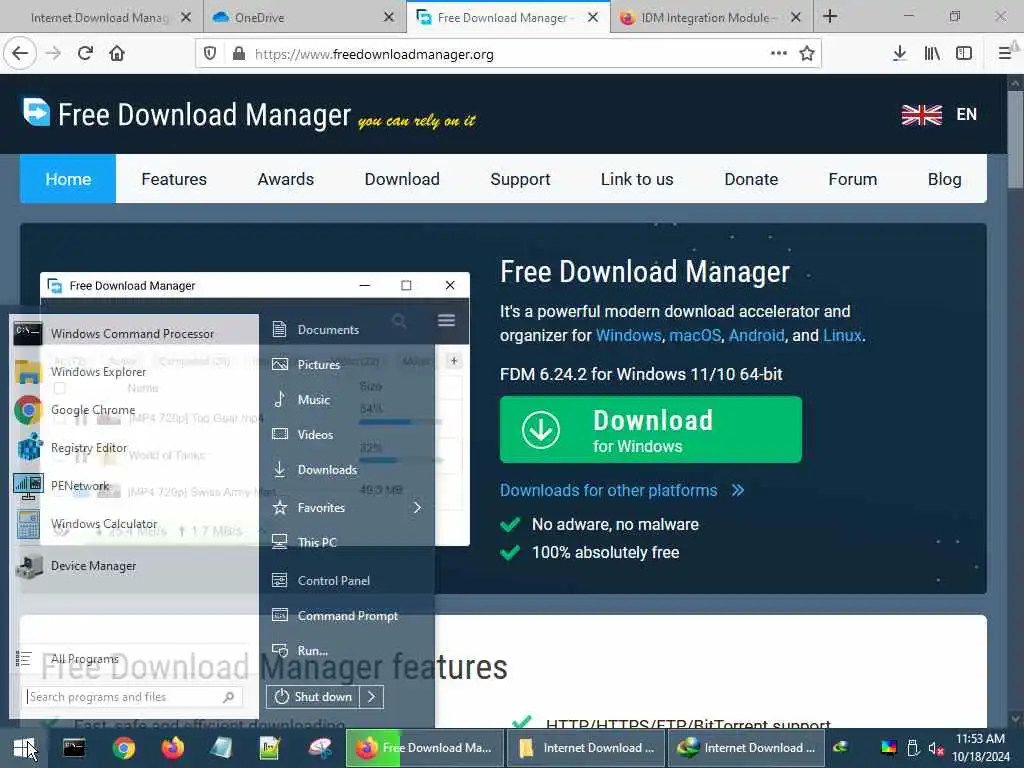Open the browser home page icon

[x=117, y=54]
